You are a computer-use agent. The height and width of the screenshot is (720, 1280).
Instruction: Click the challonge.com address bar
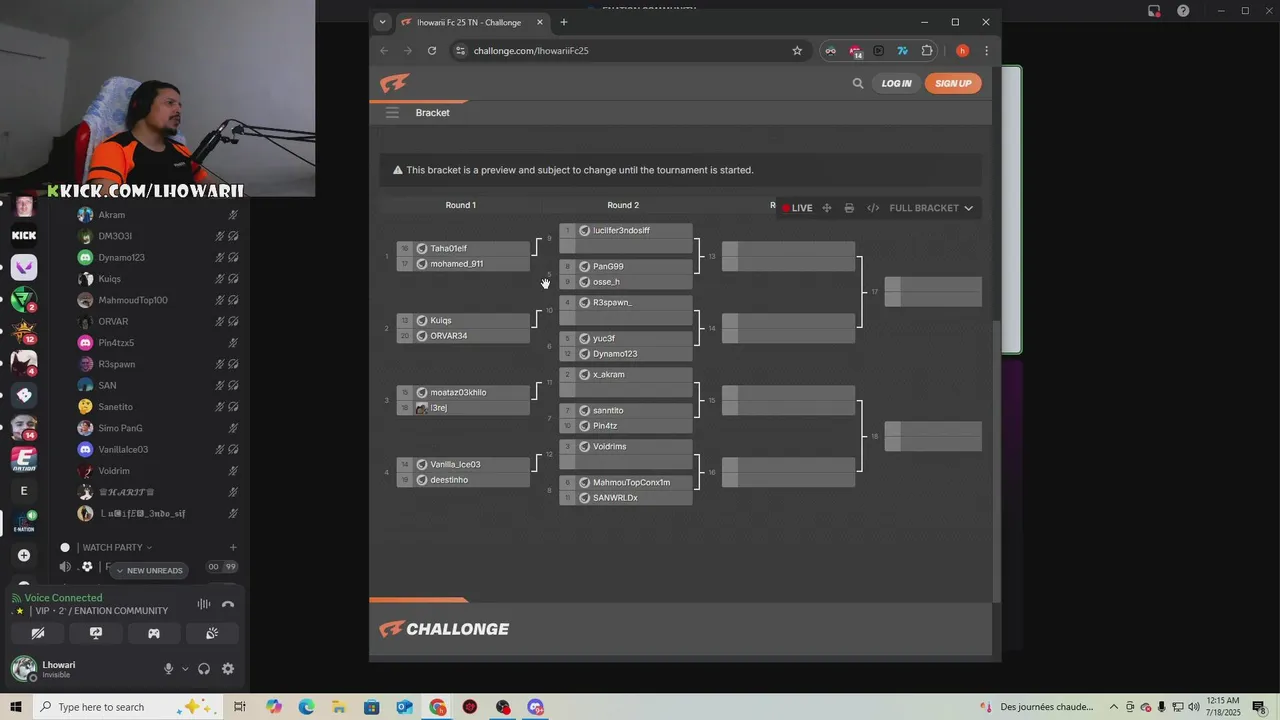click(630, 51)
